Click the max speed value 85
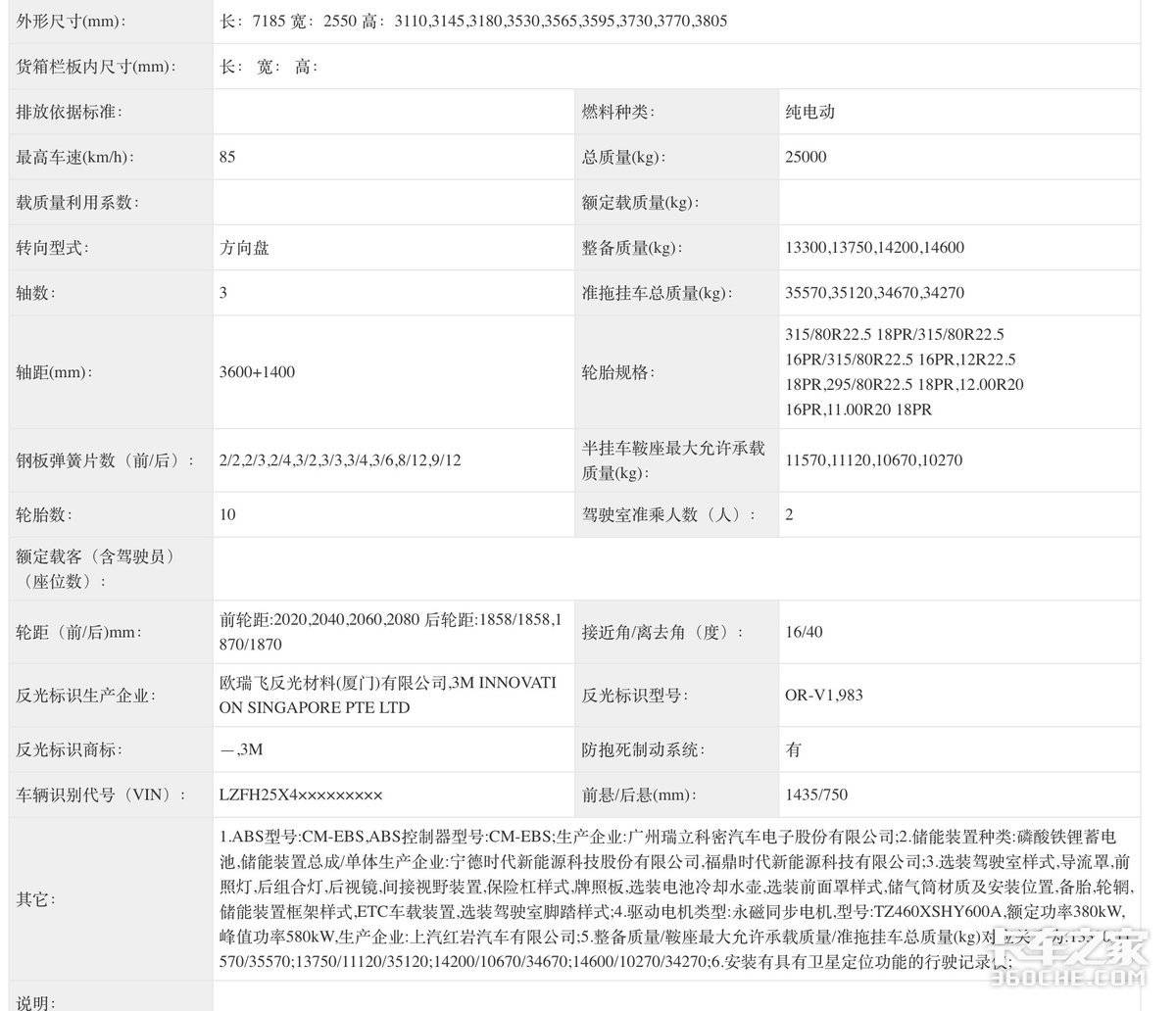This screenshot has width=1176, height=1011. pos(227,157)
